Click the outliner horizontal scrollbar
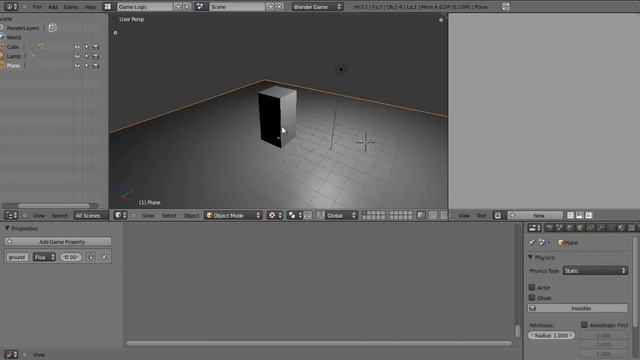 coord(53,206)
